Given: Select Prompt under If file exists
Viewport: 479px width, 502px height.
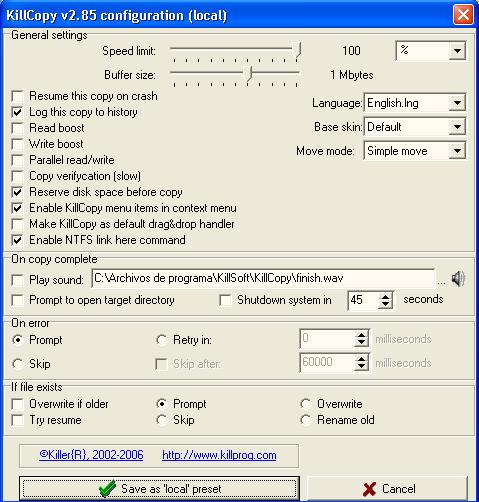Looking at the screenshot, I should point(162,404).
